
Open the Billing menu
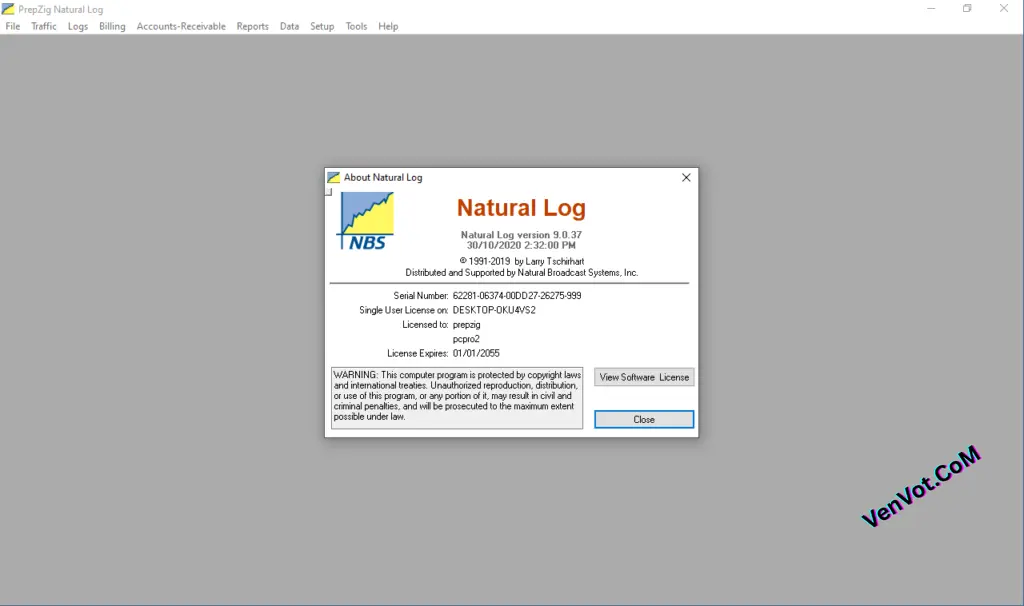(112, 26)
